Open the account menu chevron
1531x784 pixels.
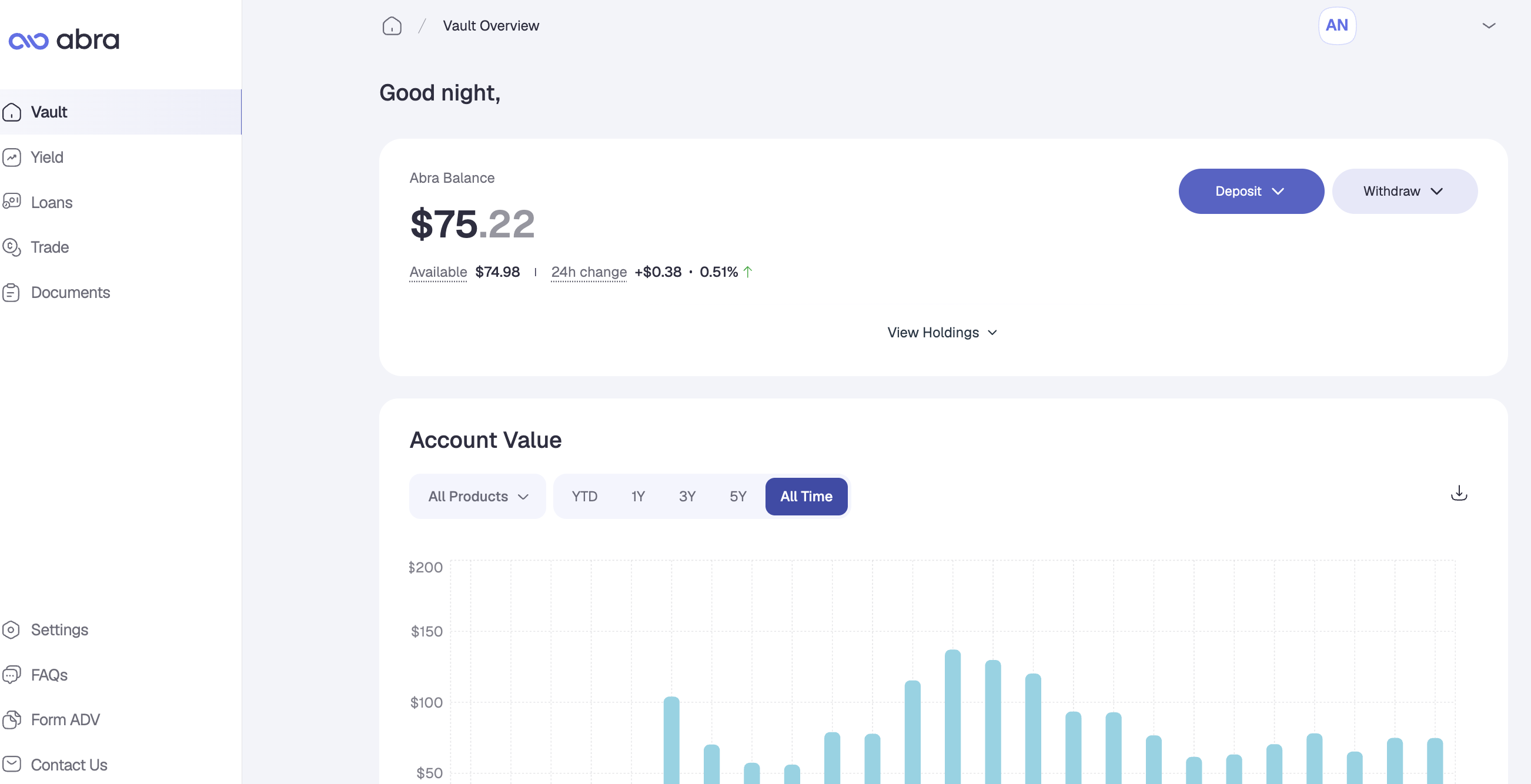point(1489,25)
